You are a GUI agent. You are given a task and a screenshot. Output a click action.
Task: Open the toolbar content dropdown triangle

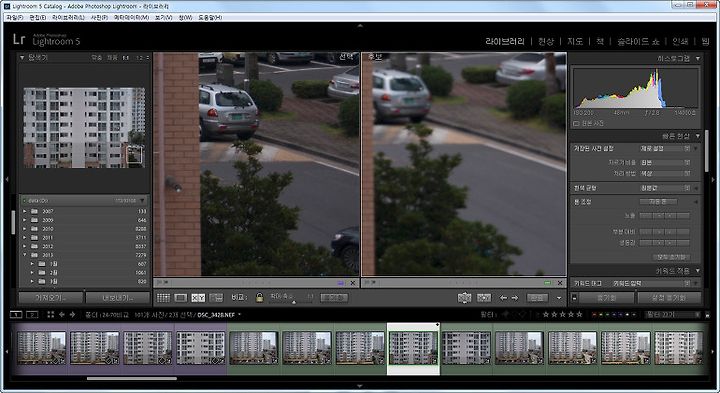pyautogui.click(x=559, y=298)
